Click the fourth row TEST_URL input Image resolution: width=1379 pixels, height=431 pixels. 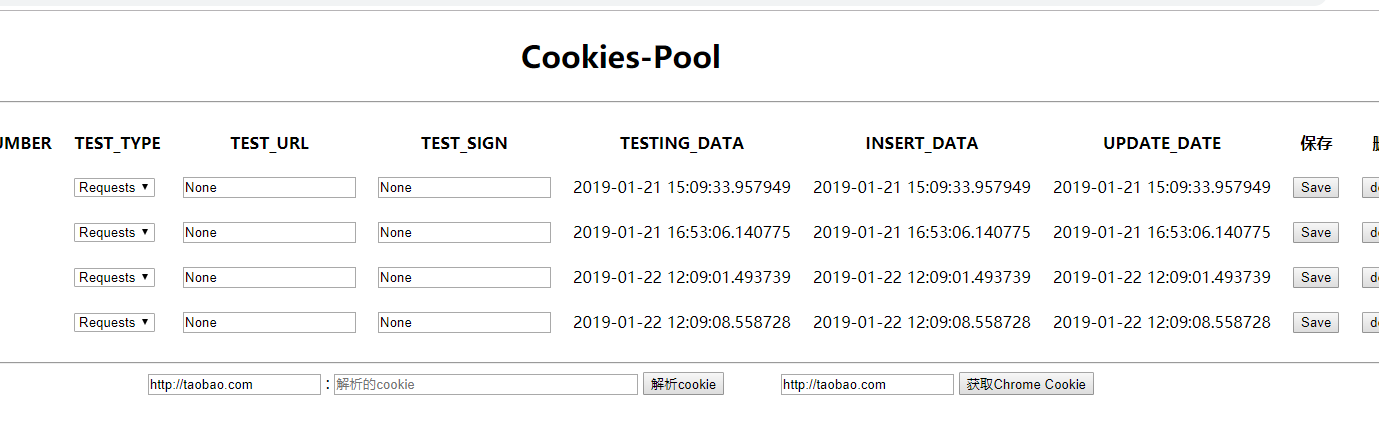point(269,323)
